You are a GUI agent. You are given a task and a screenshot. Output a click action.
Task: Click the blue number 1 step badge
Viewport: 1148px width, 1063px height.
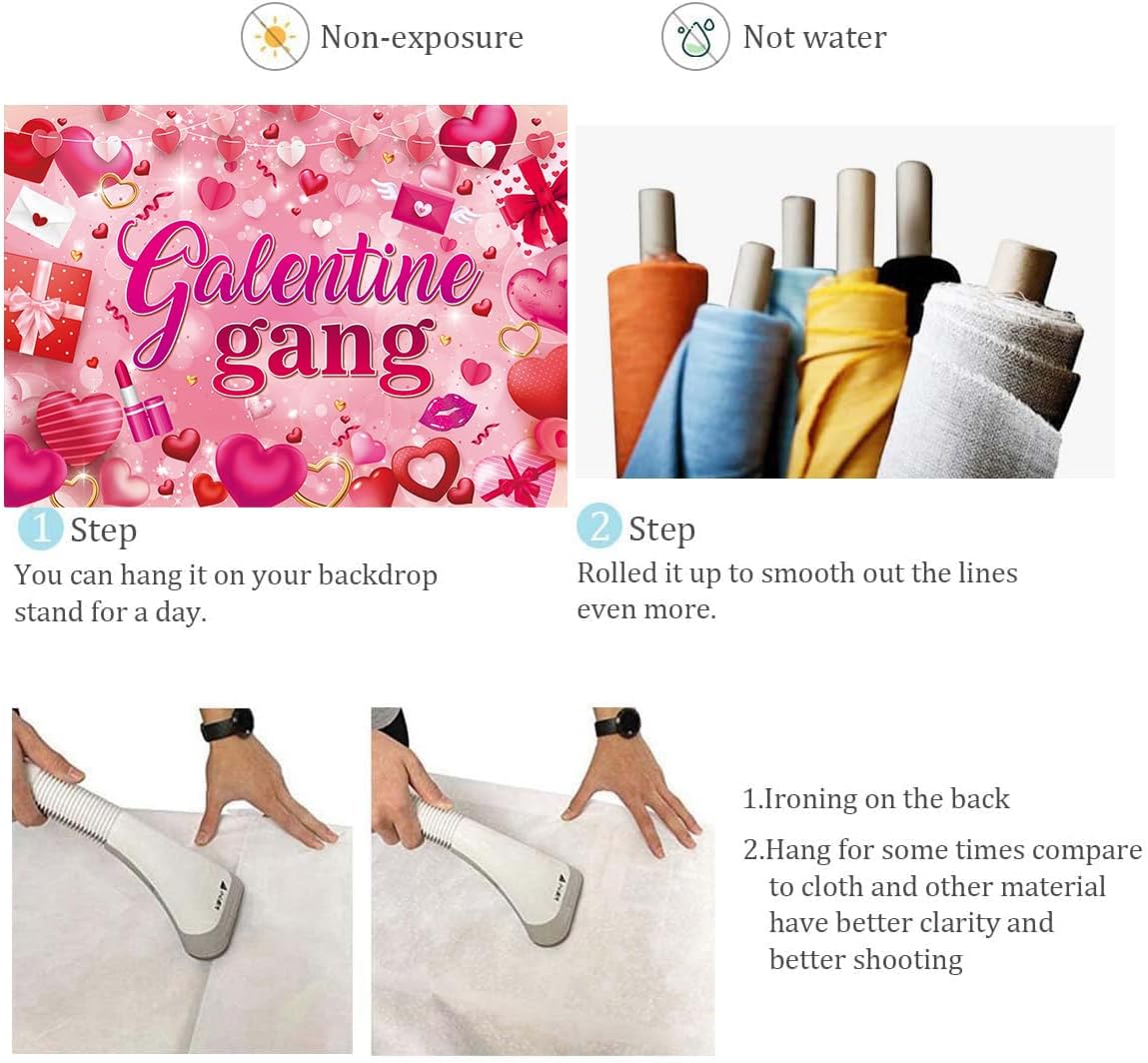click(40, 528)
